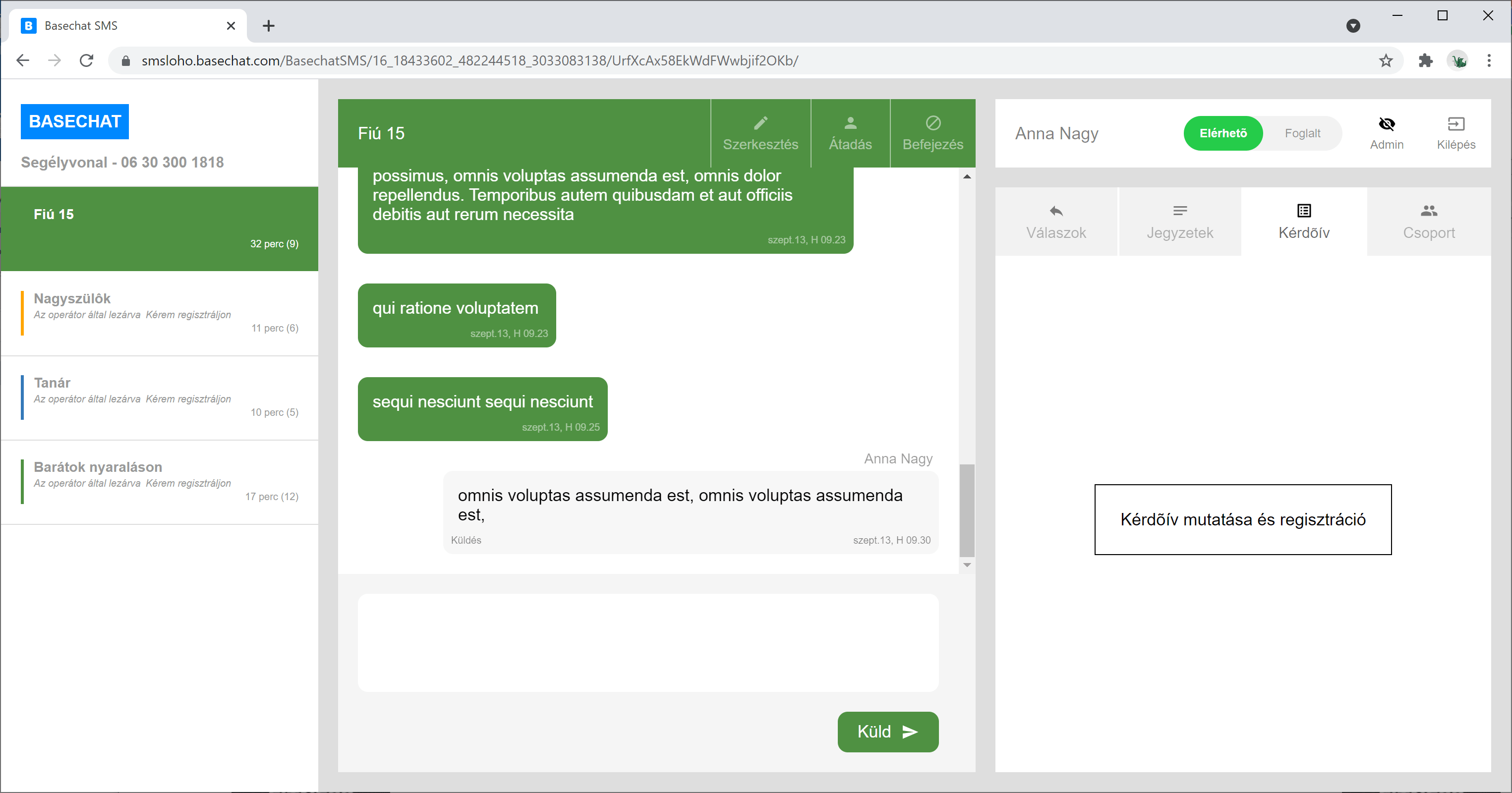Screen dimensions: 1512x793
Task: Toggle Admin visibility eye icon
Action: [x=1387, y=124]
